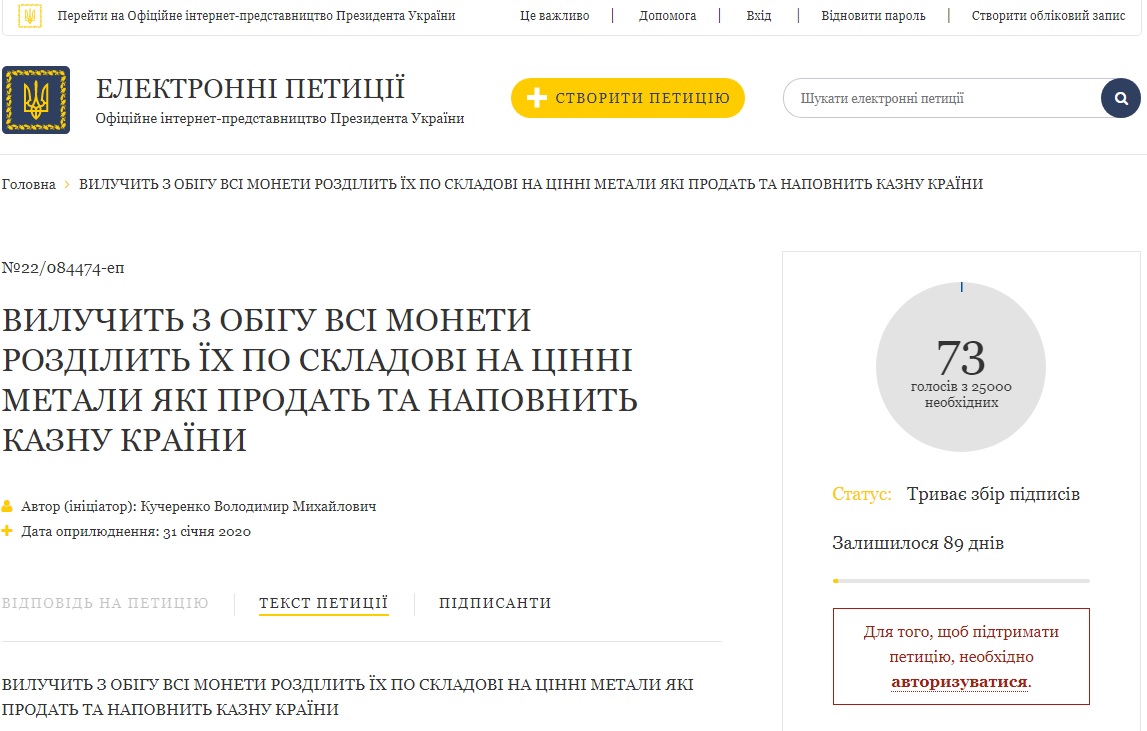The width and height of the screenshot is (1147, 731).
Task: Select the ТЕКСТ ПЕТИЦІЇ tab
Action: [x=322, y=603]
